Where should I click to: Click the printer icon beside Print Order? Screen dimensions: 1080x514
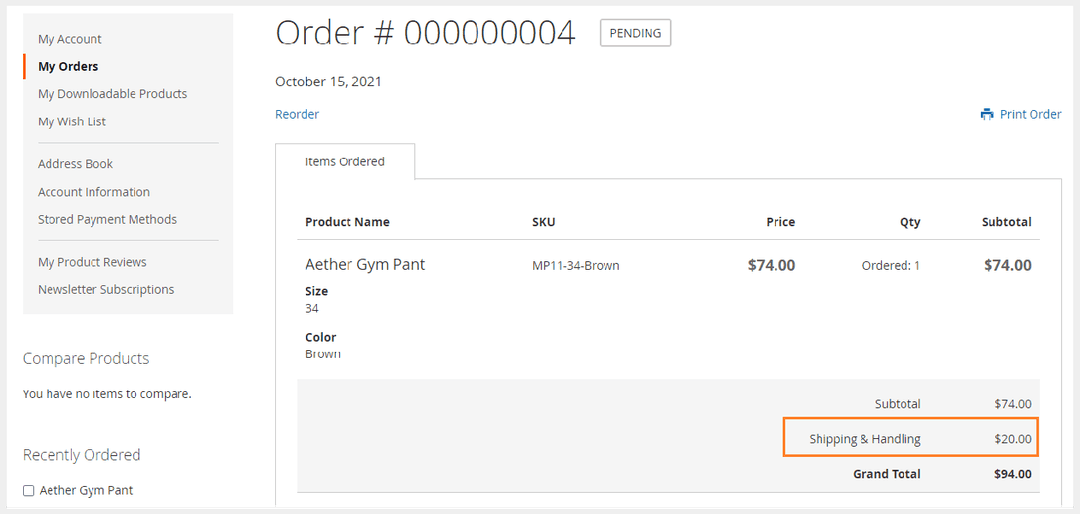click(x=987, y=114)
